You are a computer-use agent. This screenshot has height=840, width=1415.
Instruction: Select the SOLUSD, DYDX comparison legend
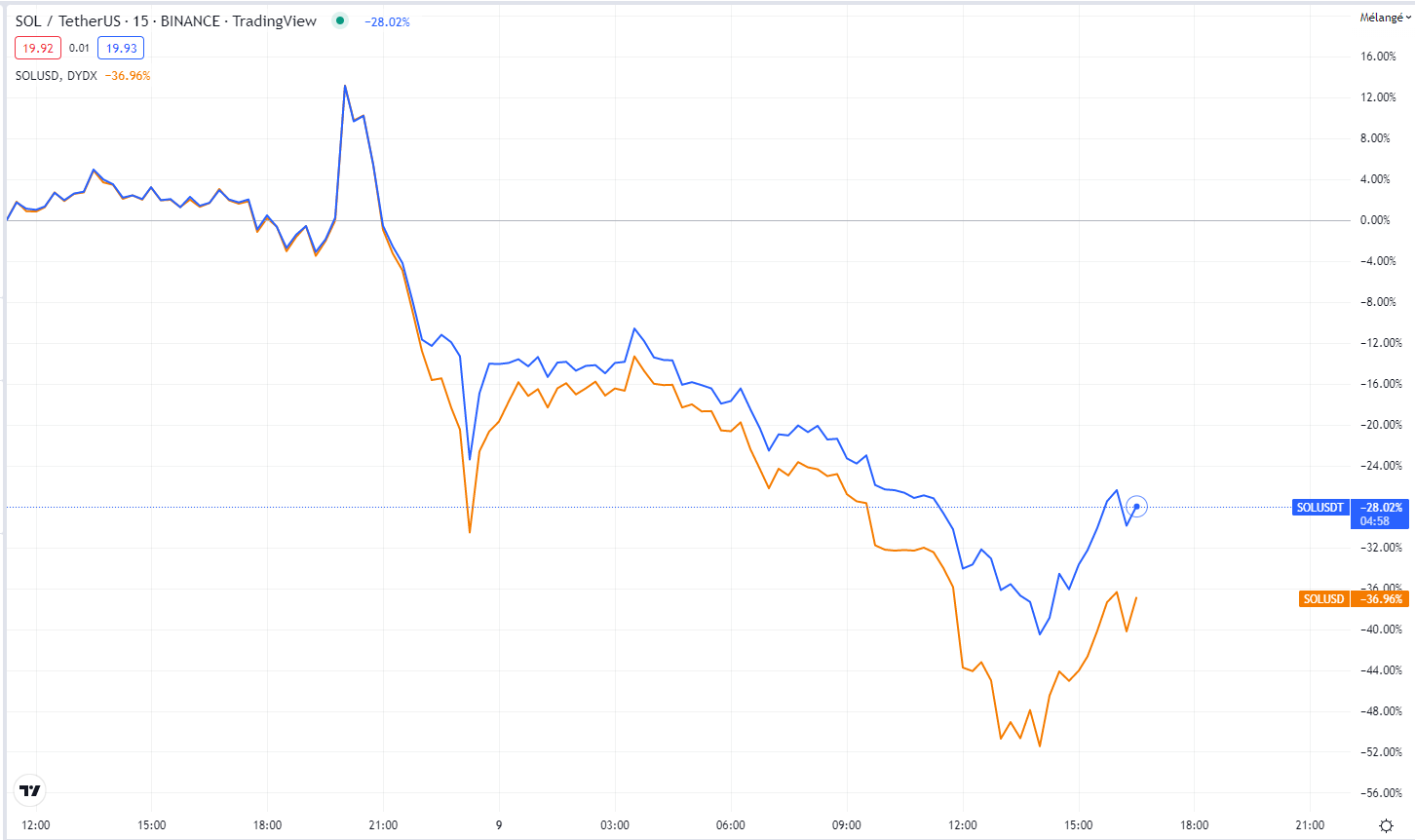coord(56,75)
